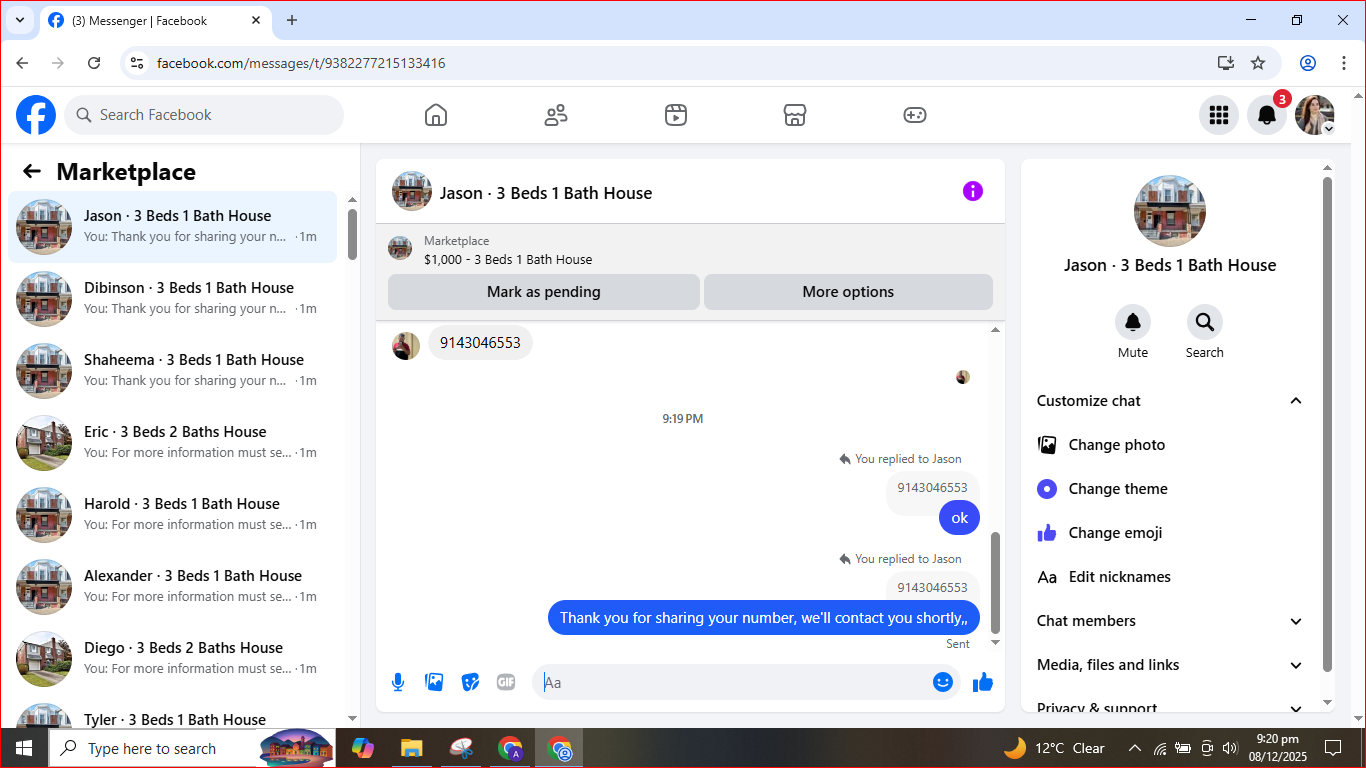Viewport: 1366px width, 768px height.
Task: Open the Chrome install app icon
Action: pyautogui.click(x=1226, y=63)
